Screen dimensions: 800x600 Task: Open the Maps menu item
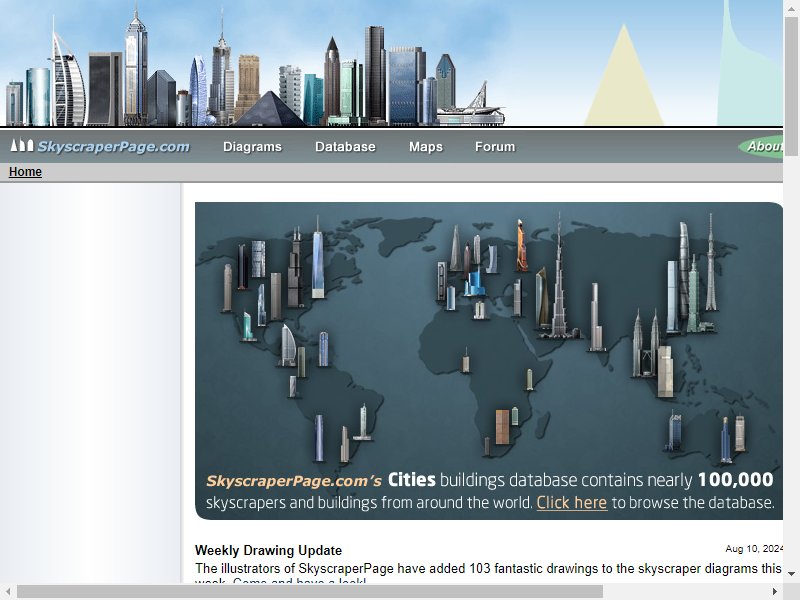tap(426, 147)
